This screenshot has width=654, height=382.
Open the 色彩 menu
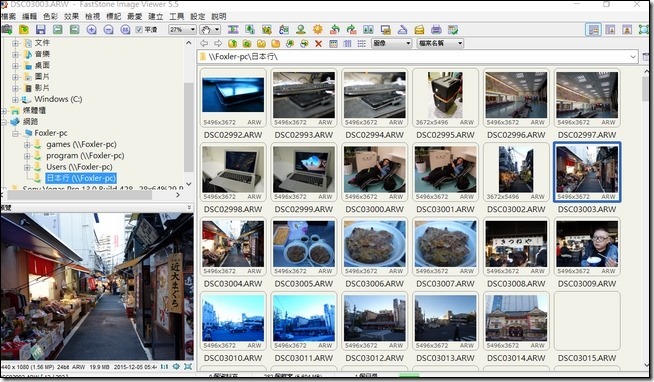coord(50,16)
